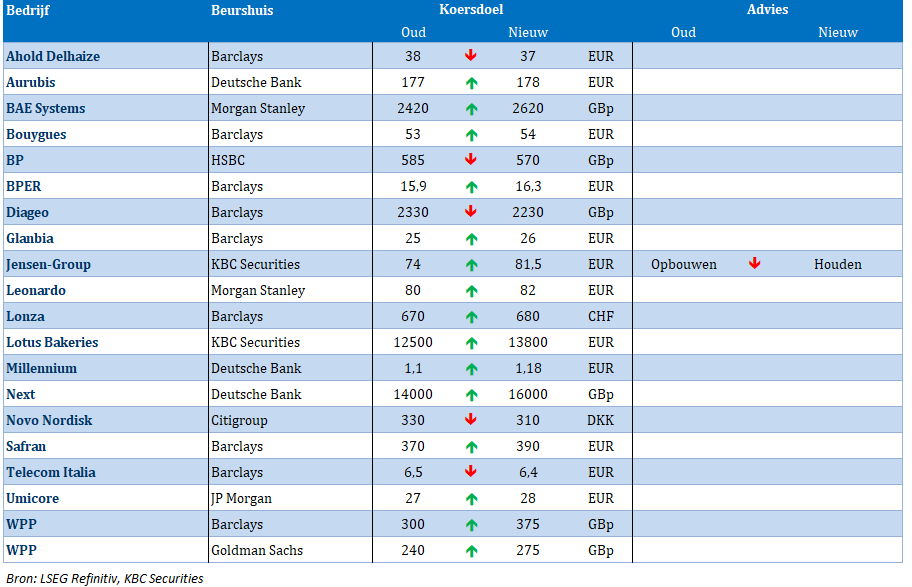
Task: Click the red down arrow in the Telecom Italia row
Action: click(471, 471)
